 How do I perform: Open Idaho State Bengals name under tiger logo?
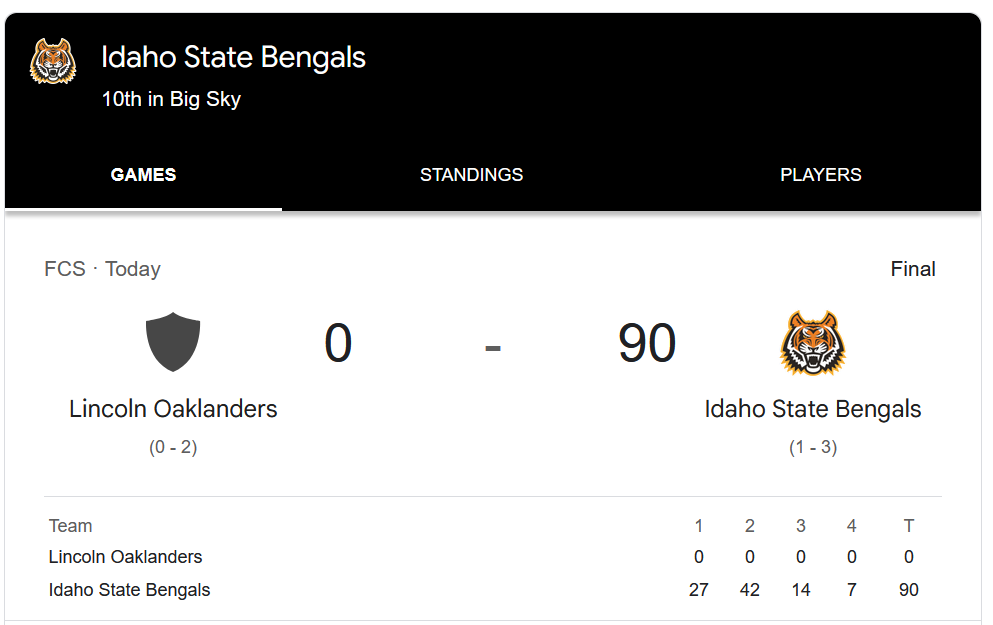tap(813, 409)
